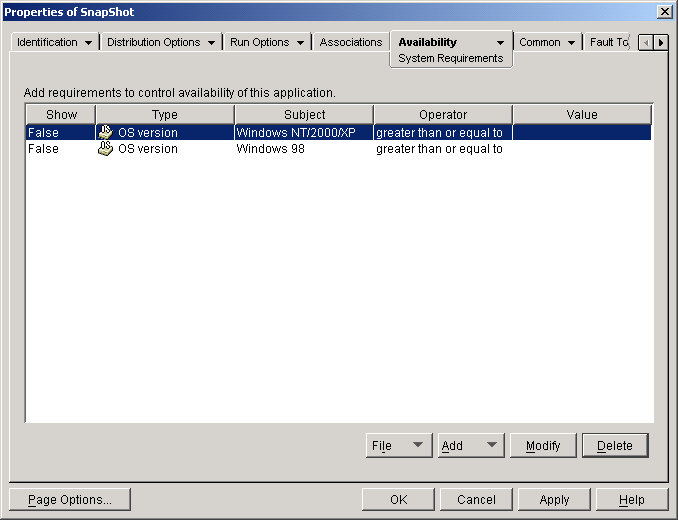678x520 pixels.
Task: Click the OK button
Action: 398,499
